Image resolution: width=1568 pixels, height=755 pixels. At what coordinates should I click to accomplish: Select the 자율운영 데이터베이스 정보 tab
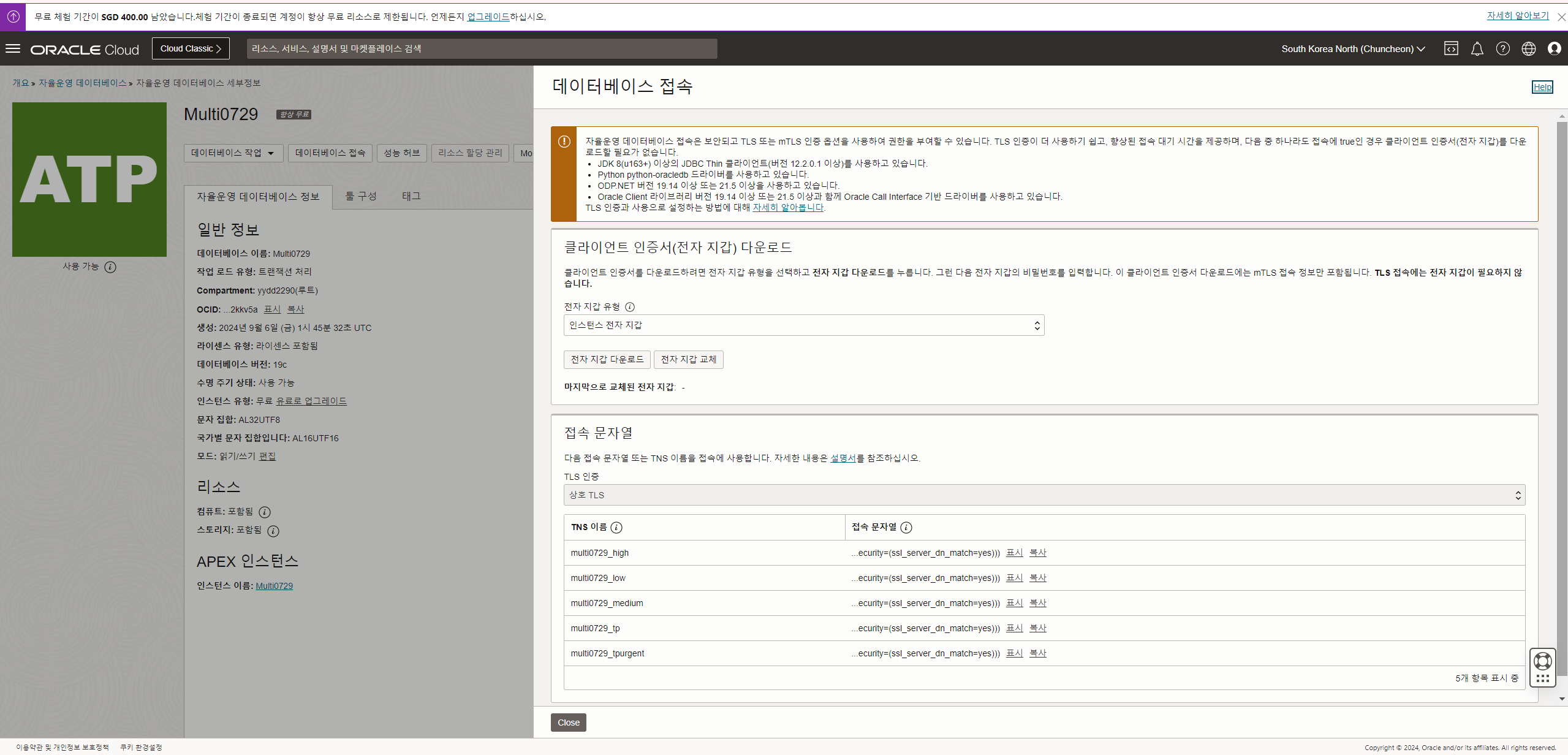click(258, 197)
